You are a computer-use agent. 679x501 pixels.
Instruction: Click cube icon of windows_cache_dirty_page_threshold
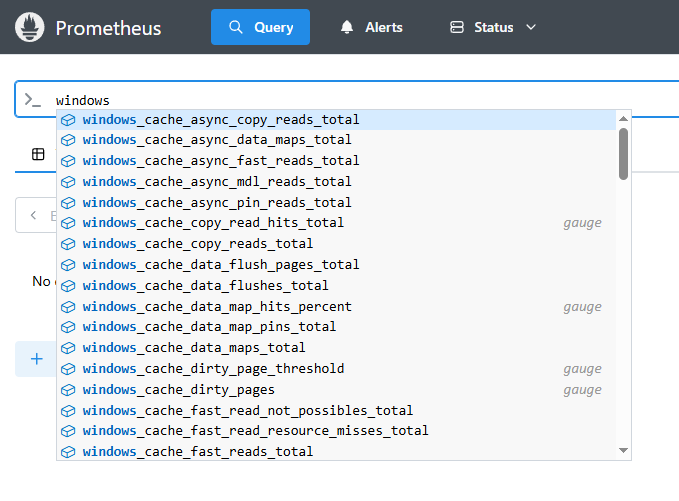click(68, 369)
